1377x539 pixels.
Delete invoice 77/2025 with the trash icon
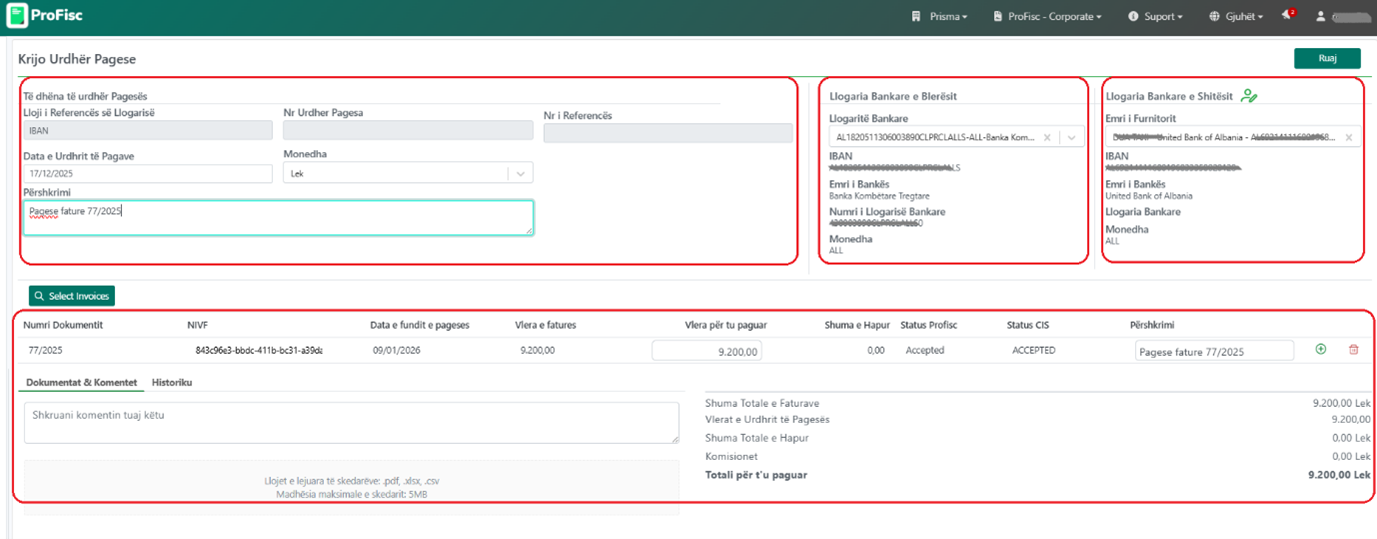click(1354, 350)
